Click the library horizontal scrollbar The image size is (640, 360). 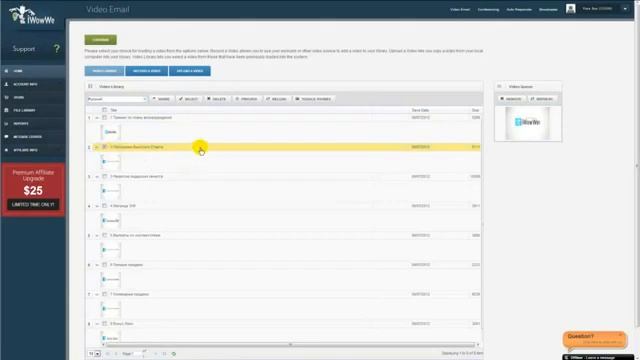click(290, 345)
